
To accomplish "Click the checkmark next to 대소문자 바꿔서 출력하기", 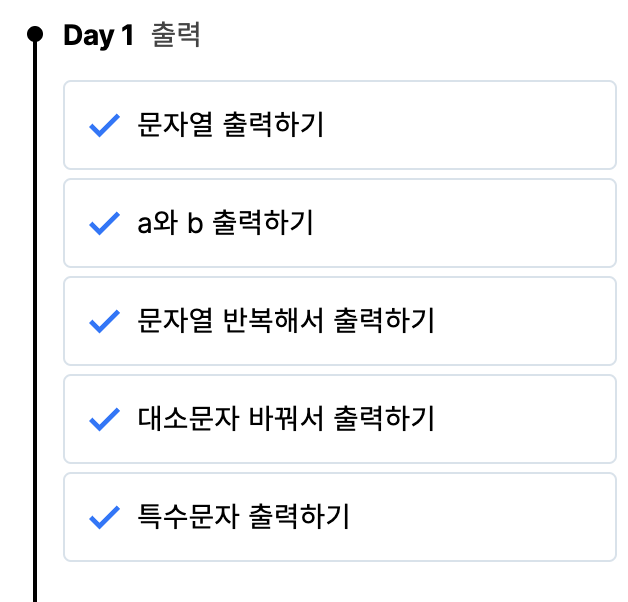I will tap(104, 420).
